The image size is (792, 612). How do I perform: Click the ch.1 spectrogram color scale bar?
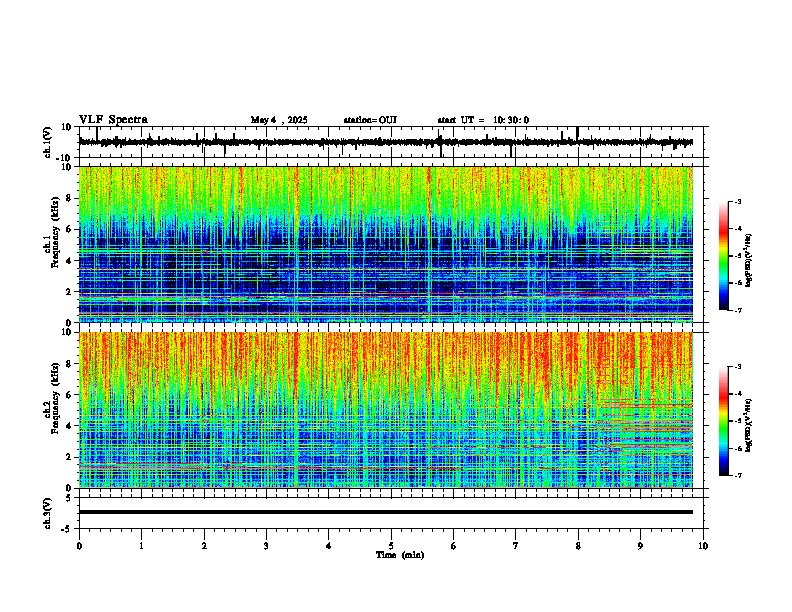pos(724,256)
